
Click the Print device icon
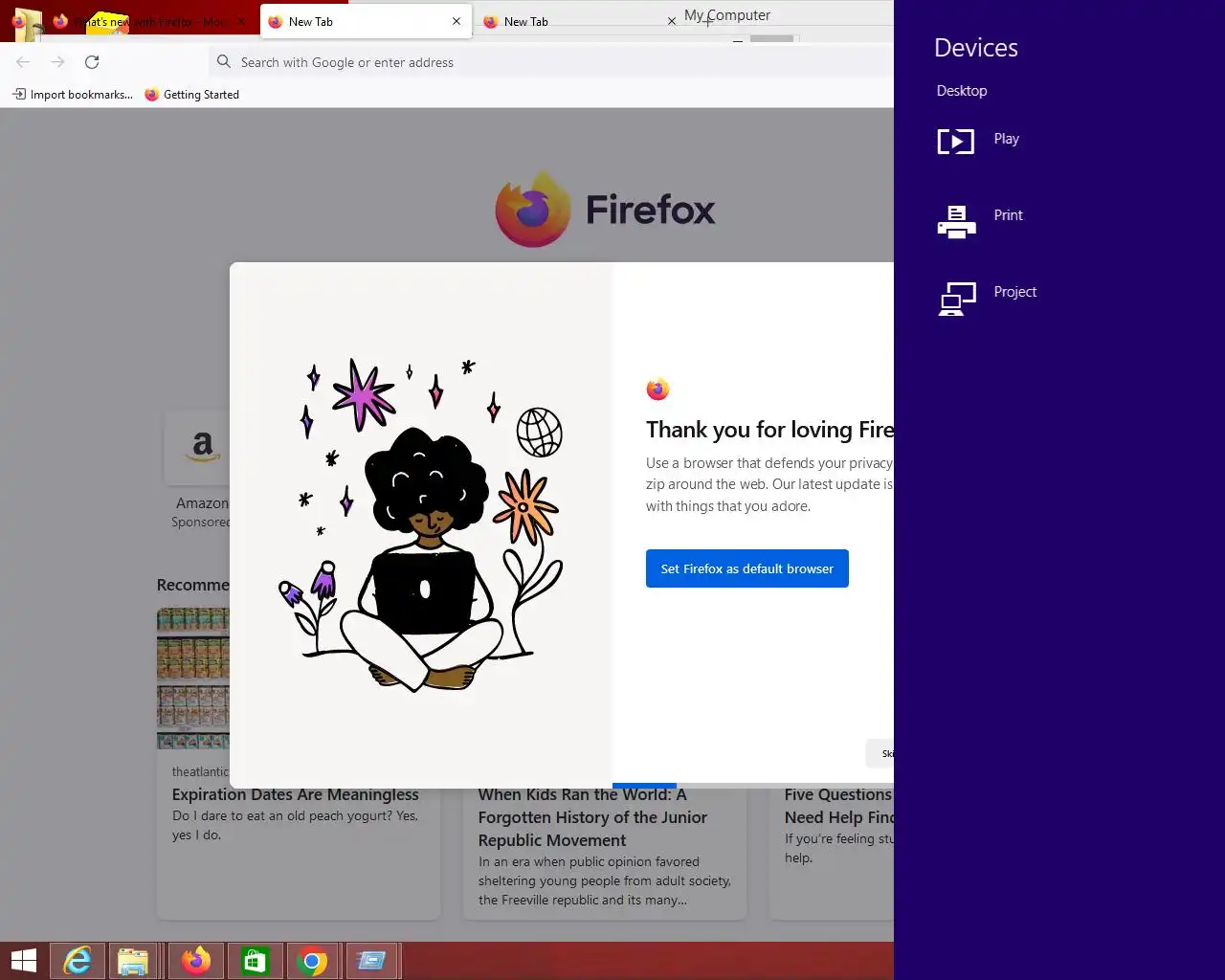956,222
